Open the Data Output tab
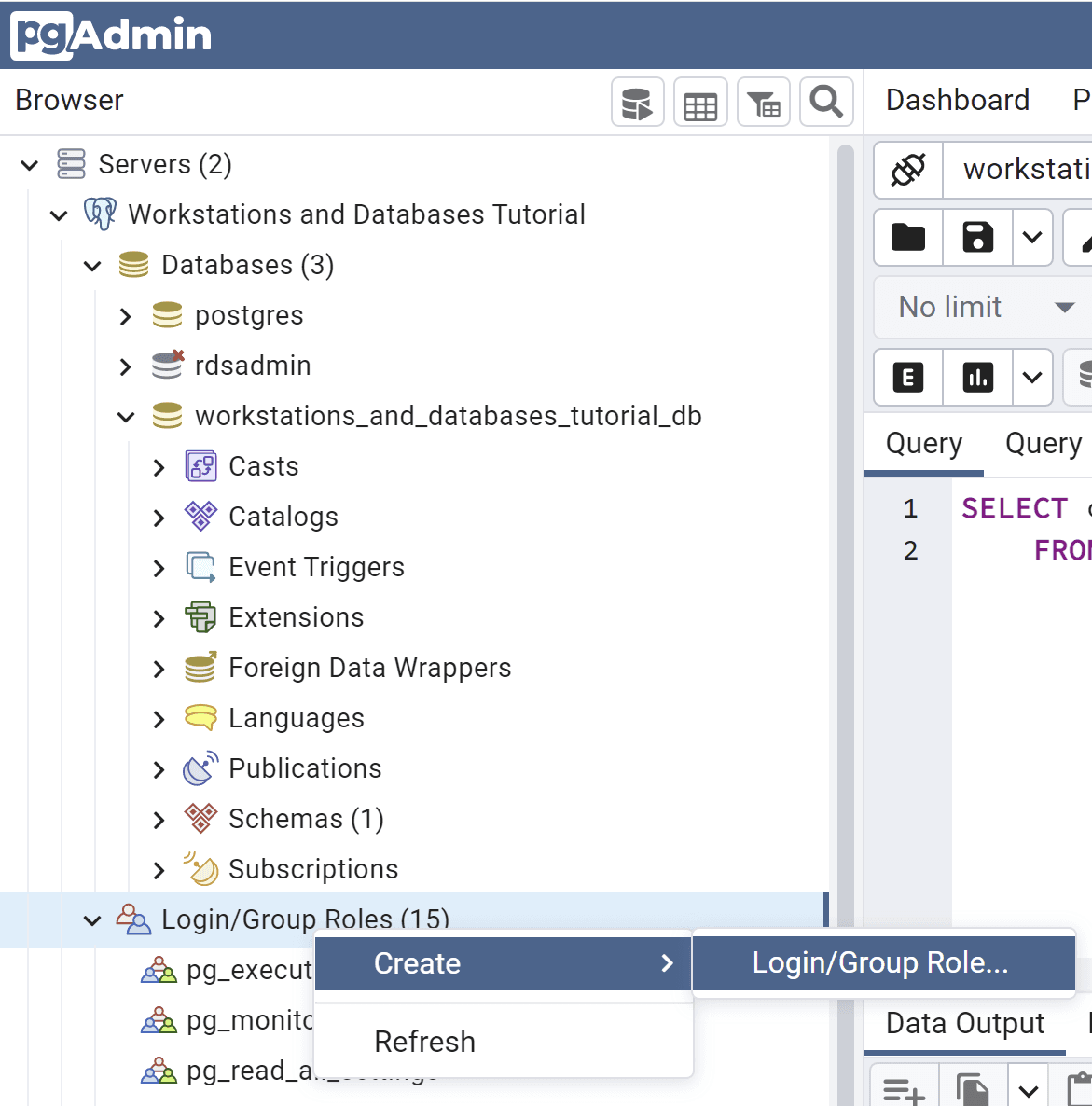The height and width of the screenshot is (1106, 1092). tap(965, 1024)
